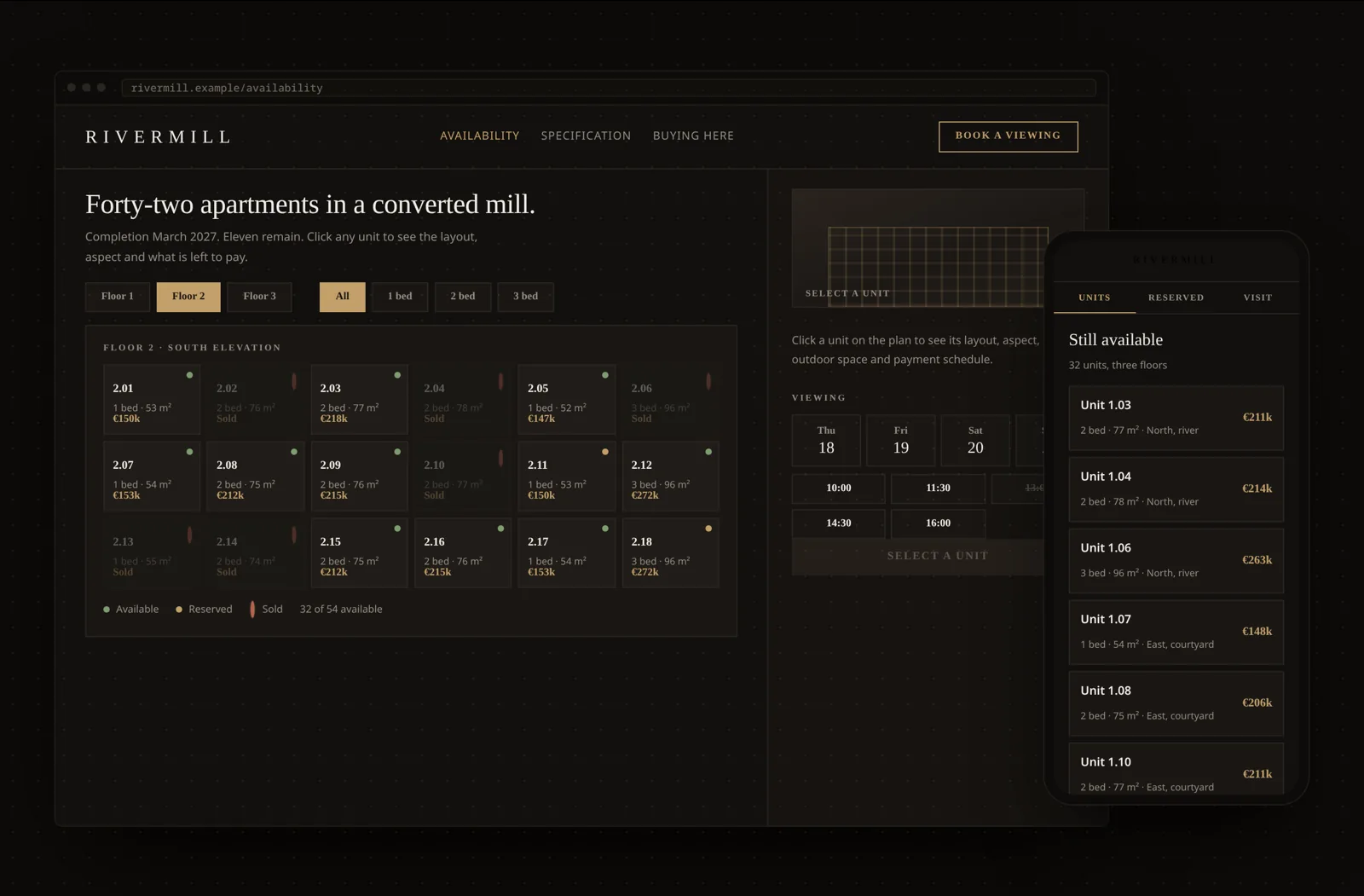Select unit 2.12 with 3 beds

click(670, 477)
